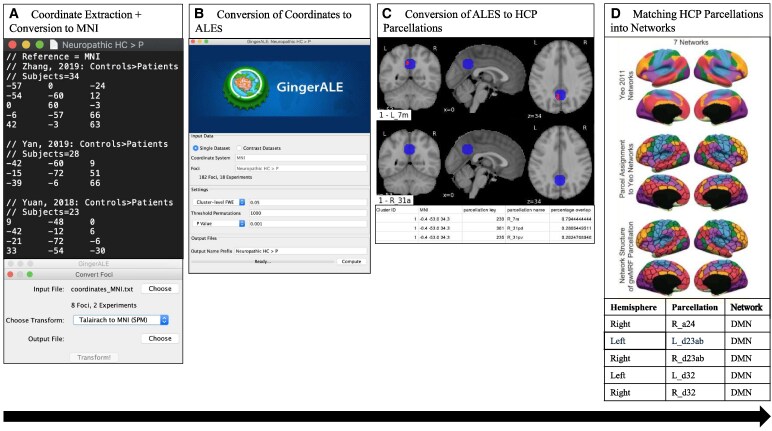Open the Talairach to MNI (SPM) transform dropdown
Image resolution: width=772 pixels, height=431 pixels.
[121, 320]
